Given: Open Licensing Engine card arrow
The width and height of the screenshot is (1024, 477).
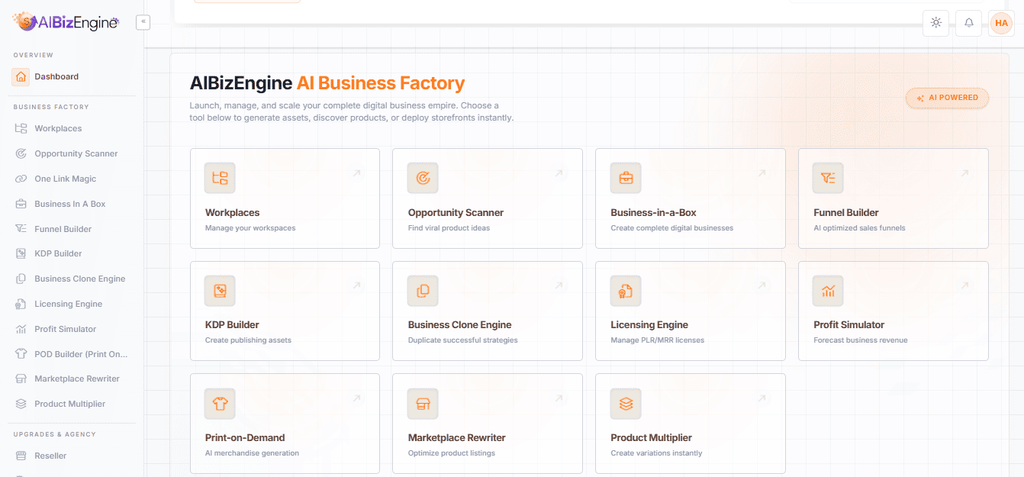Looking at the screenshot, I should (x=761, y=286).
